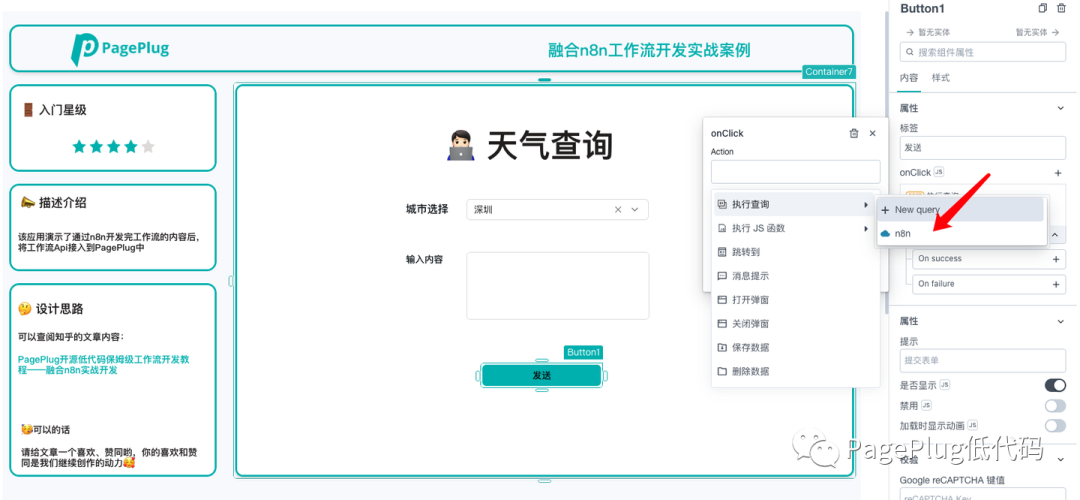1080x500 pixels.
Task: Toggle JS mode for onClick property
Action: click(939, 171)
